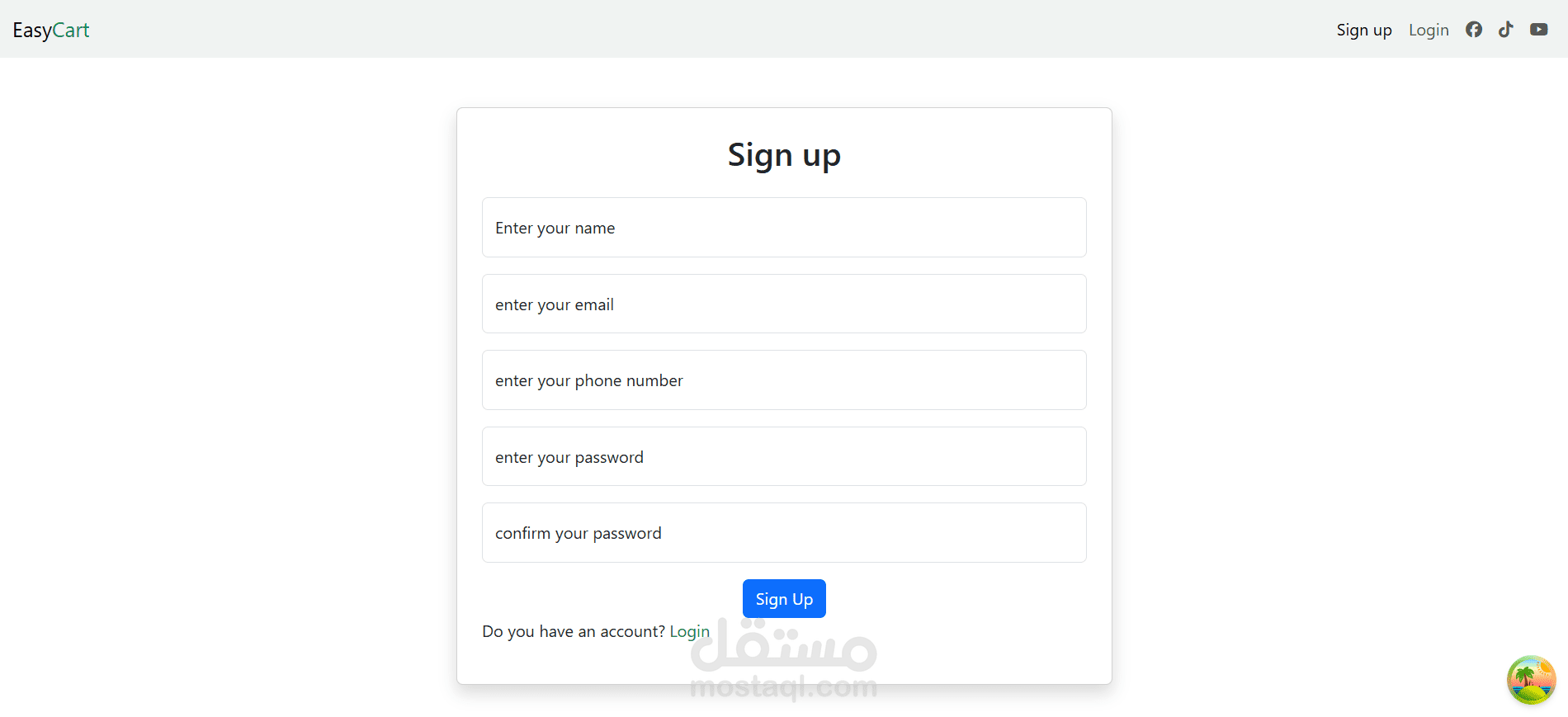This screenshot has width=1568, height=717.
Task: Follow the Login link below the form
Action: 689,631
